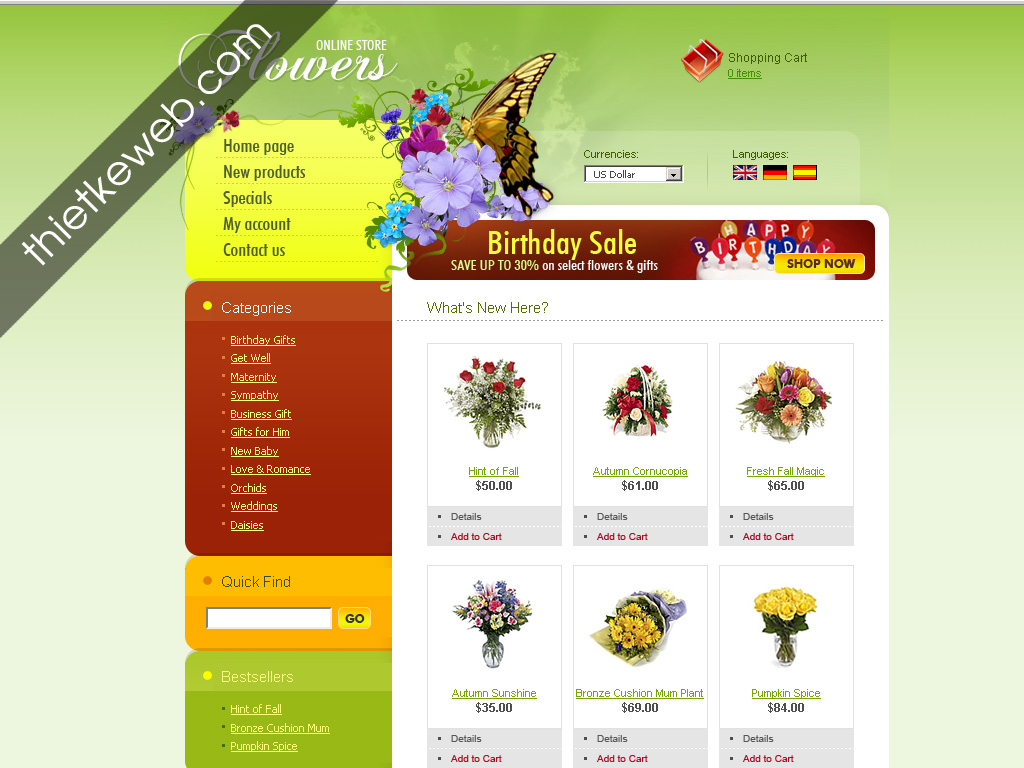Viewport: 1024px width, 768px height.
Task: Click the Shop Now banner button
Action: coord(820,263)
